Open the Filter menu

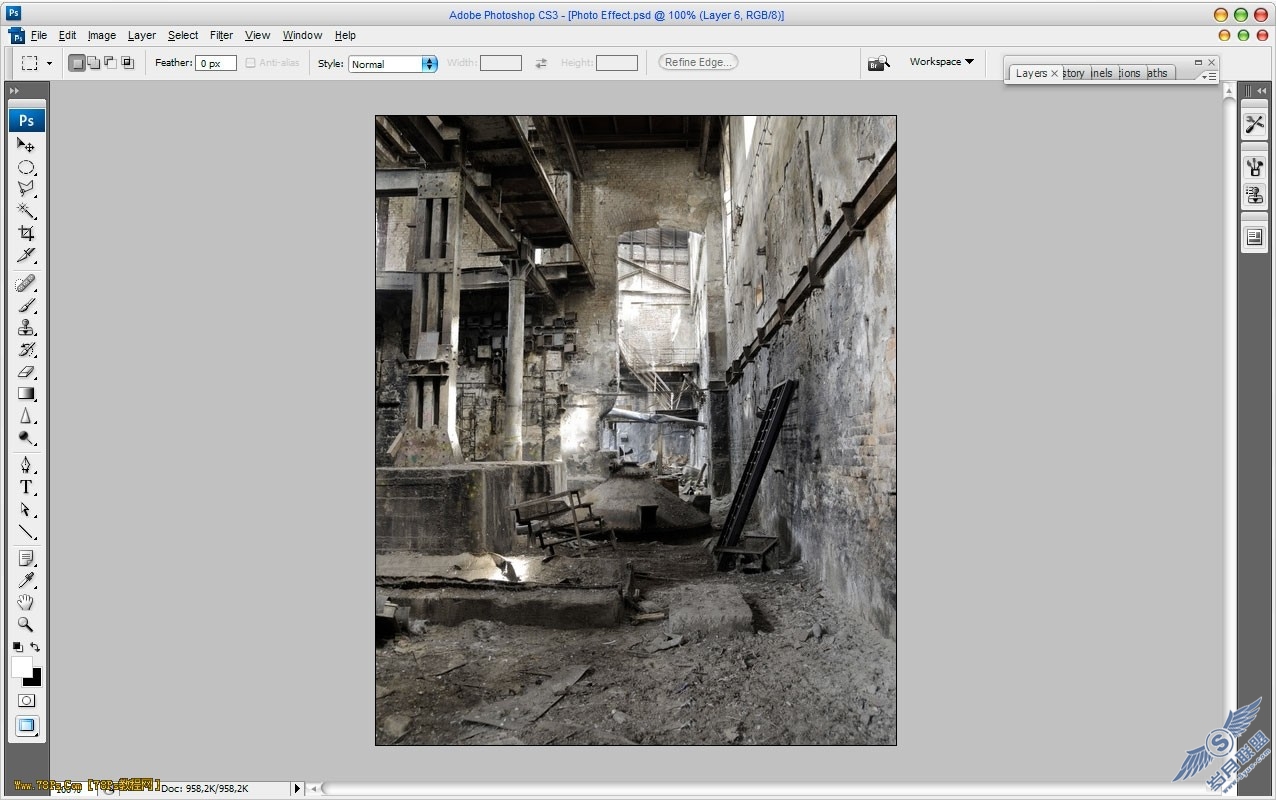click(221, 35)
